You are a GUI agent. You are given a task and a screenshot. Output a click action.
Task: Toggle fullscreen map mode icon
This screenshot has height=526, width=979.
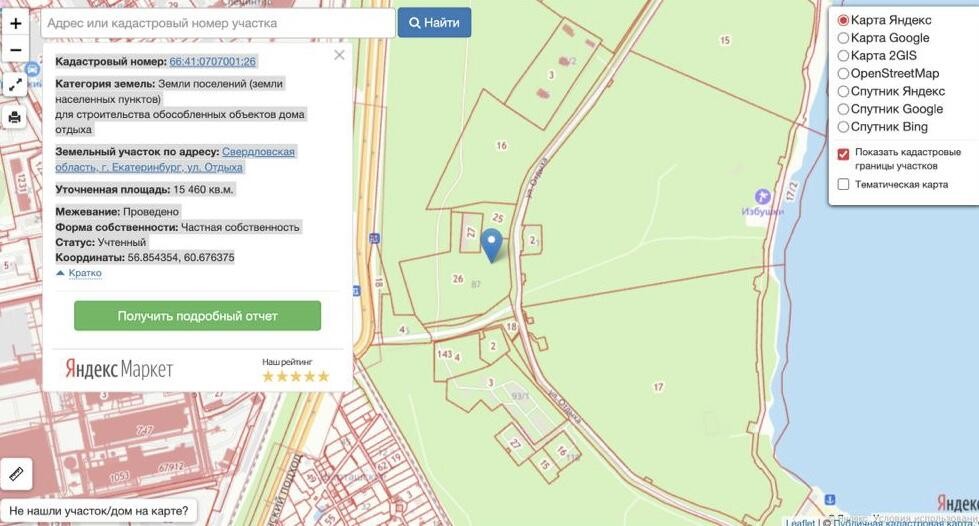tap(16, 84)
